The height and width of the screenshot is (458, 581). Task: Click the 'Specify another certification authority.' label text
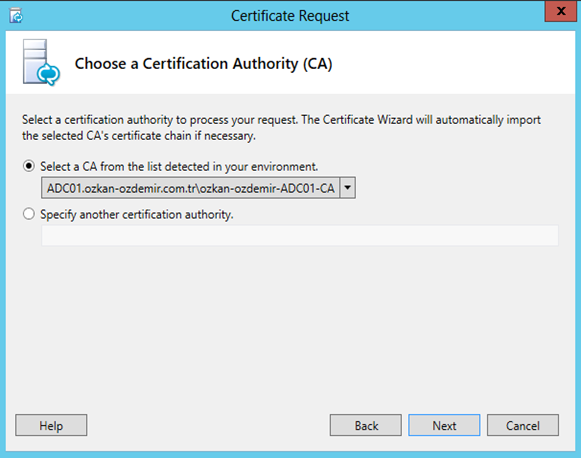(x=137, y=215)
